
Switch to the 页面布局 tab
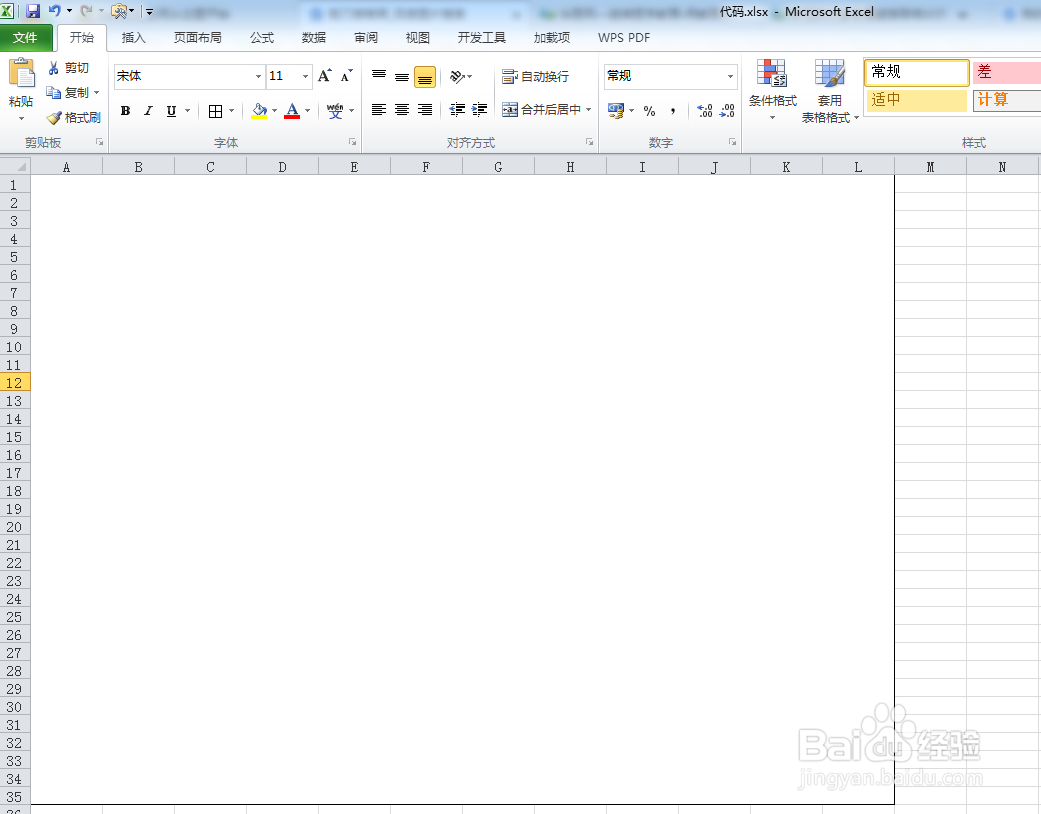click(198, 38)
